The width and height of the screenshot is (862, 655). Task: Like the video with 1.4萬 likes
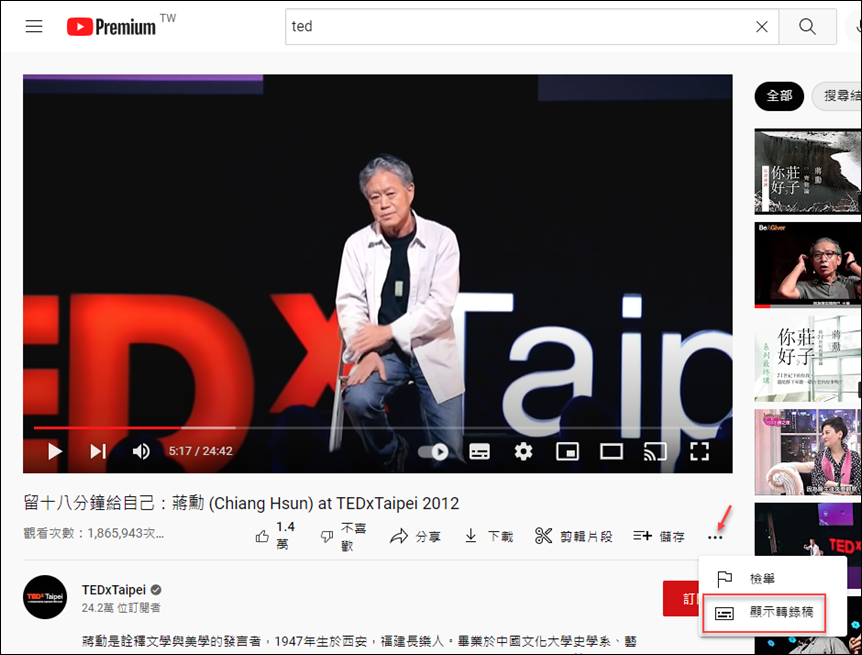(275, 536)
